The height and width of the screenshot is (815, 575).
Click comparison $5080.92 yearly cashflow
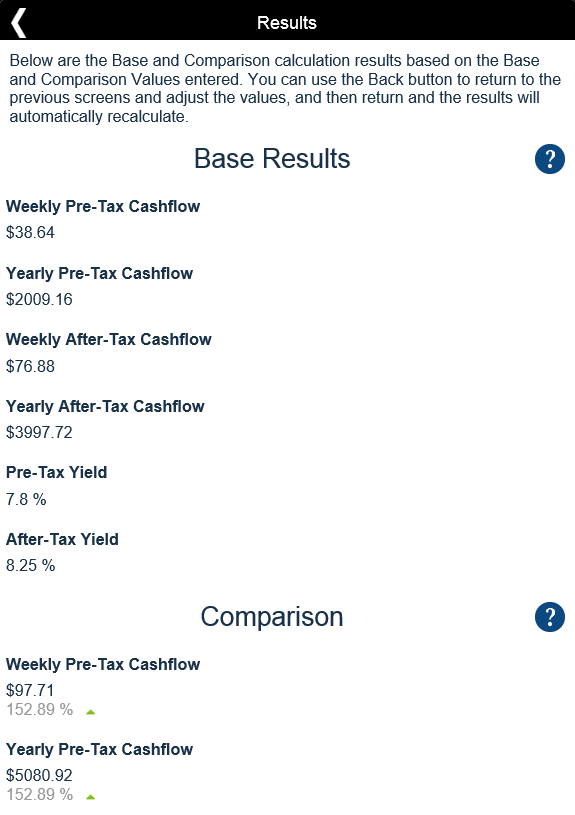click(39, 775)
